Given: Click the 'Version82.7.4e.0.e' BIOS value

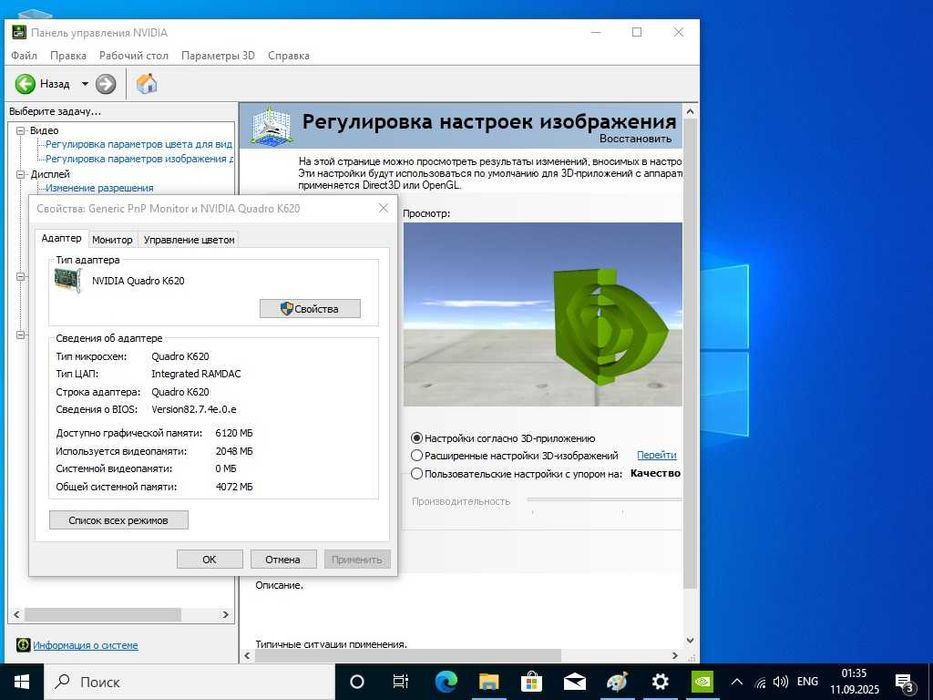Looking at the screenshot, I should tap(194, 409).
